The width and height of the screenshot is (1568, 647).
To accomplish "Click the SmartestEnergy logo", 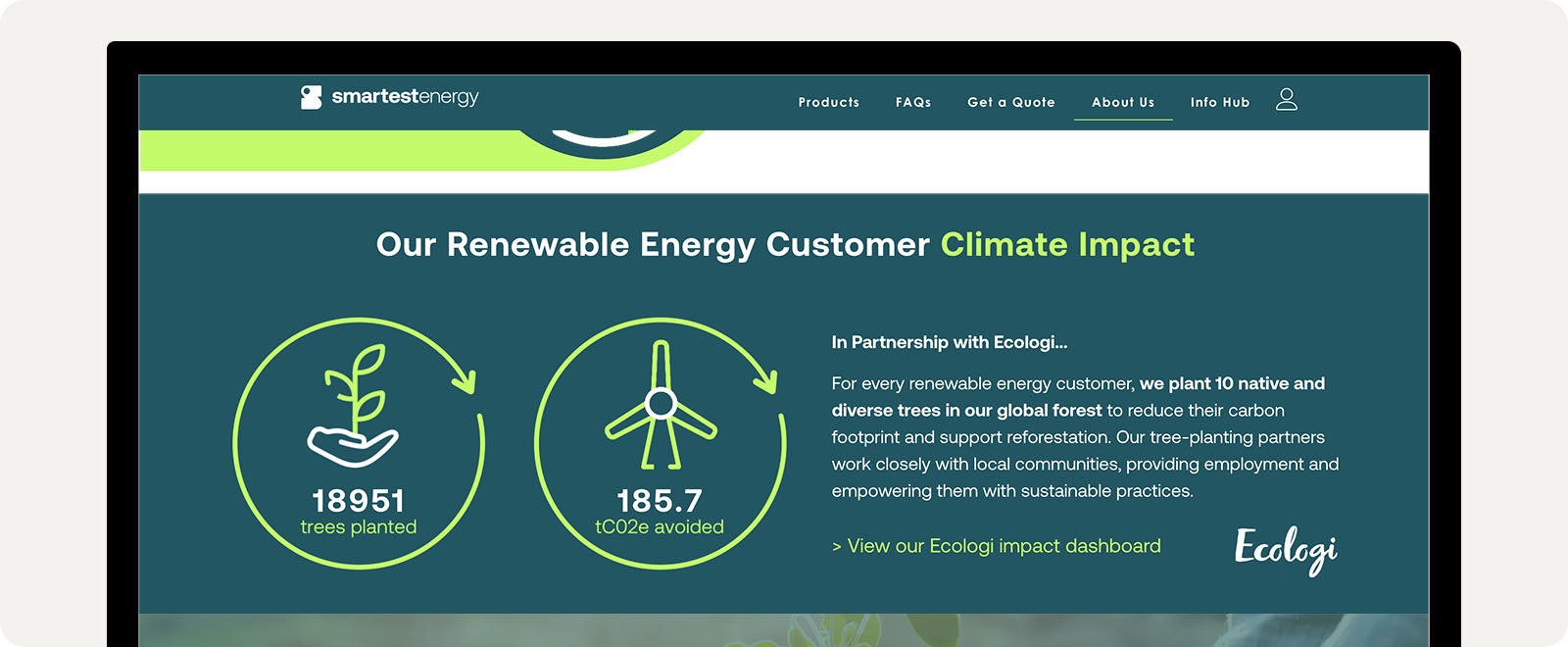I will [389, 97].
